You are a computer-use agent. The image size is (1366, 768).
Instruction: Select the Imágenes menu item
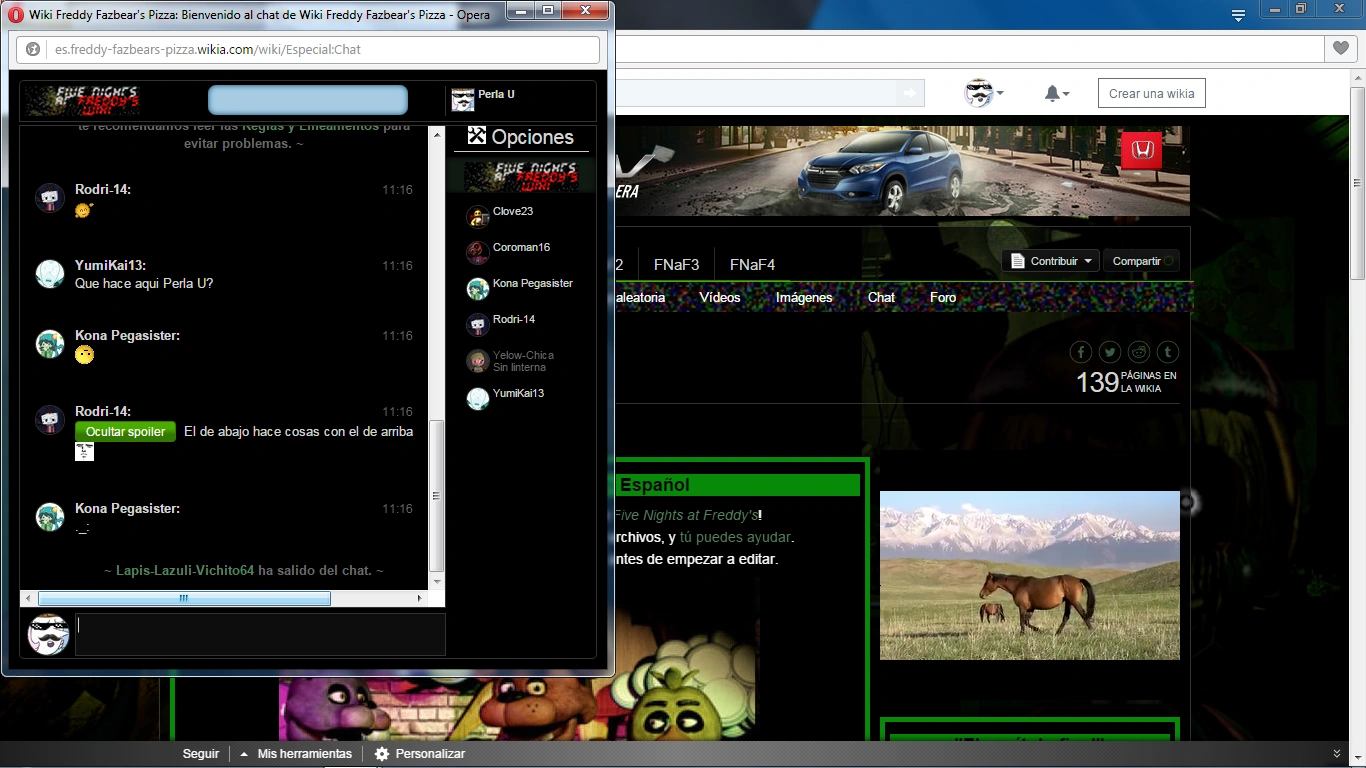pos(804,297)
